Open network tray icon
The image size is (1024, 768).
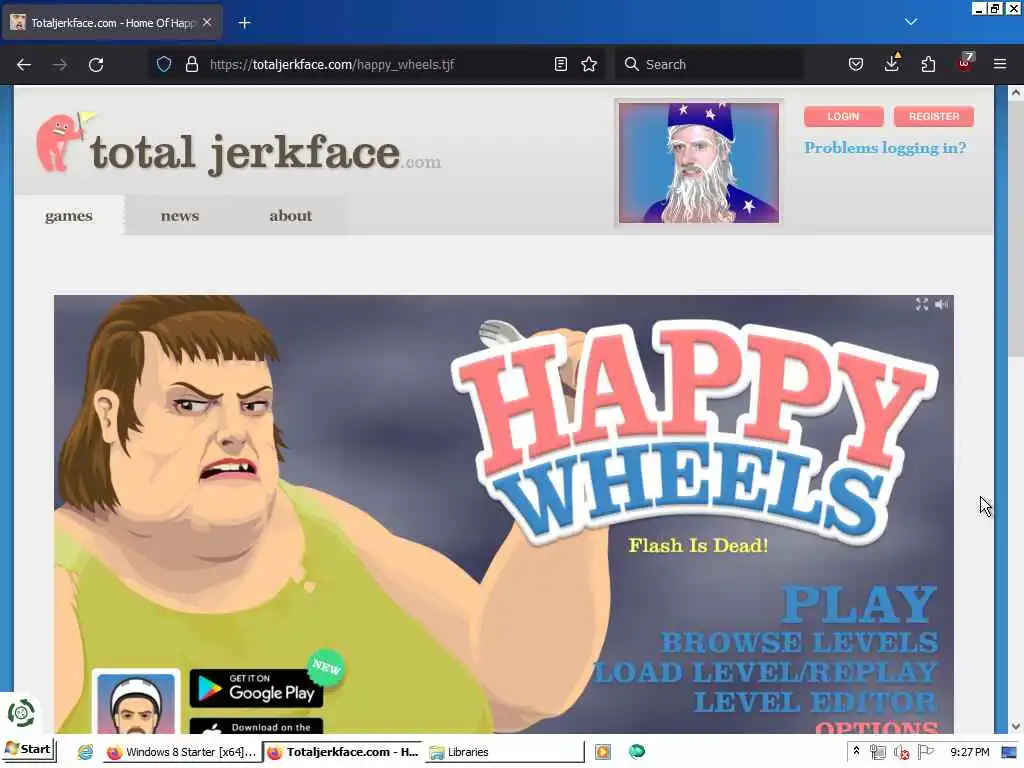878,752
